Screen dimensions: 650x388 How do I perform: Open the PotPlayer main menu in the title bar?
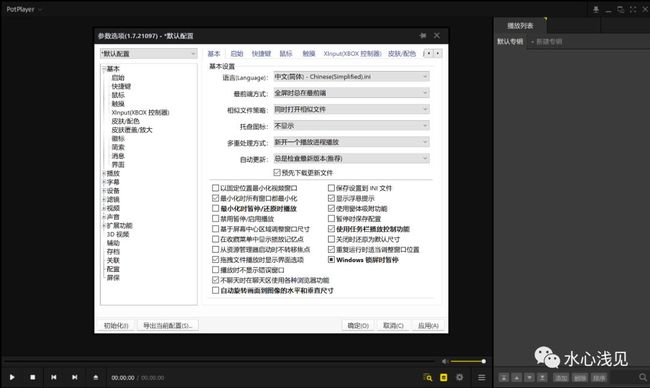pos(24,9)
